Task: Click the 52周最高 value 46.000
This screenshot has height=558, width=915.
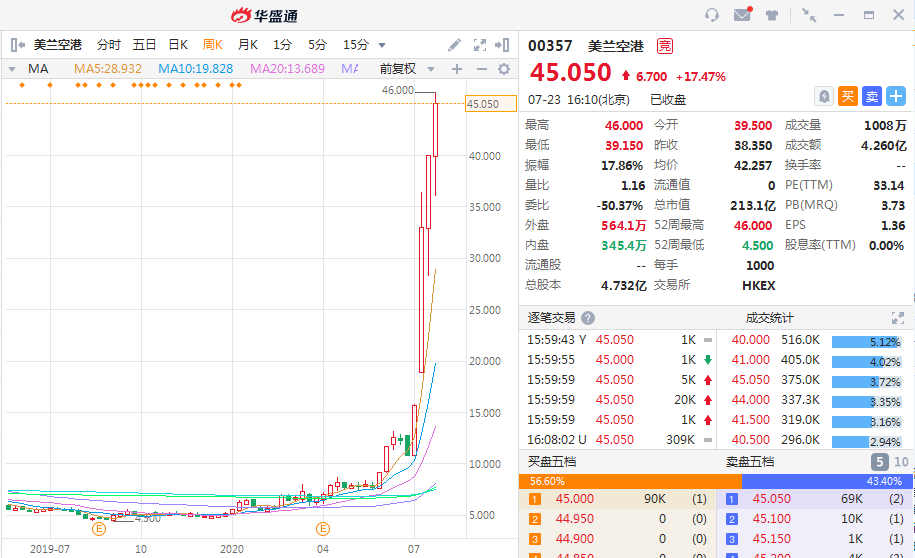Action: [753, 226]
